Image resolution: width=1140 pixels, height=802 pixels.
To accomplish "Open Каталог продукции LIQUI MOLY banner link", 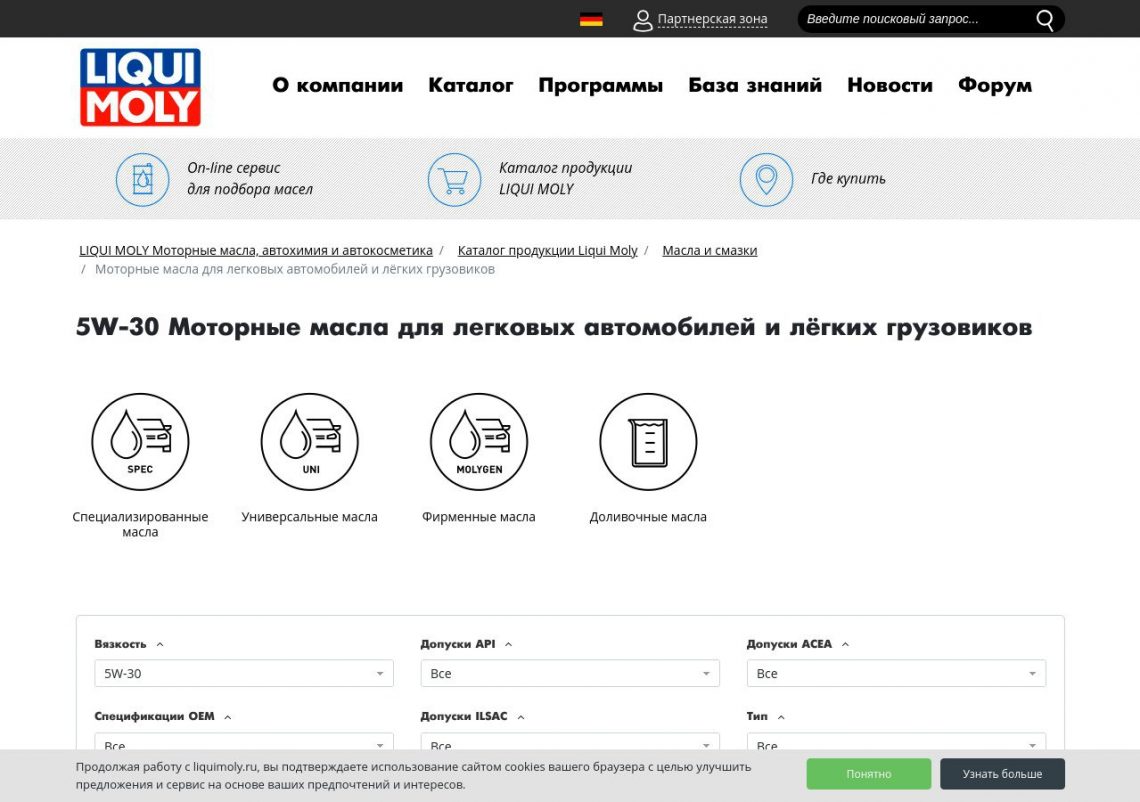I will point(565,178).
